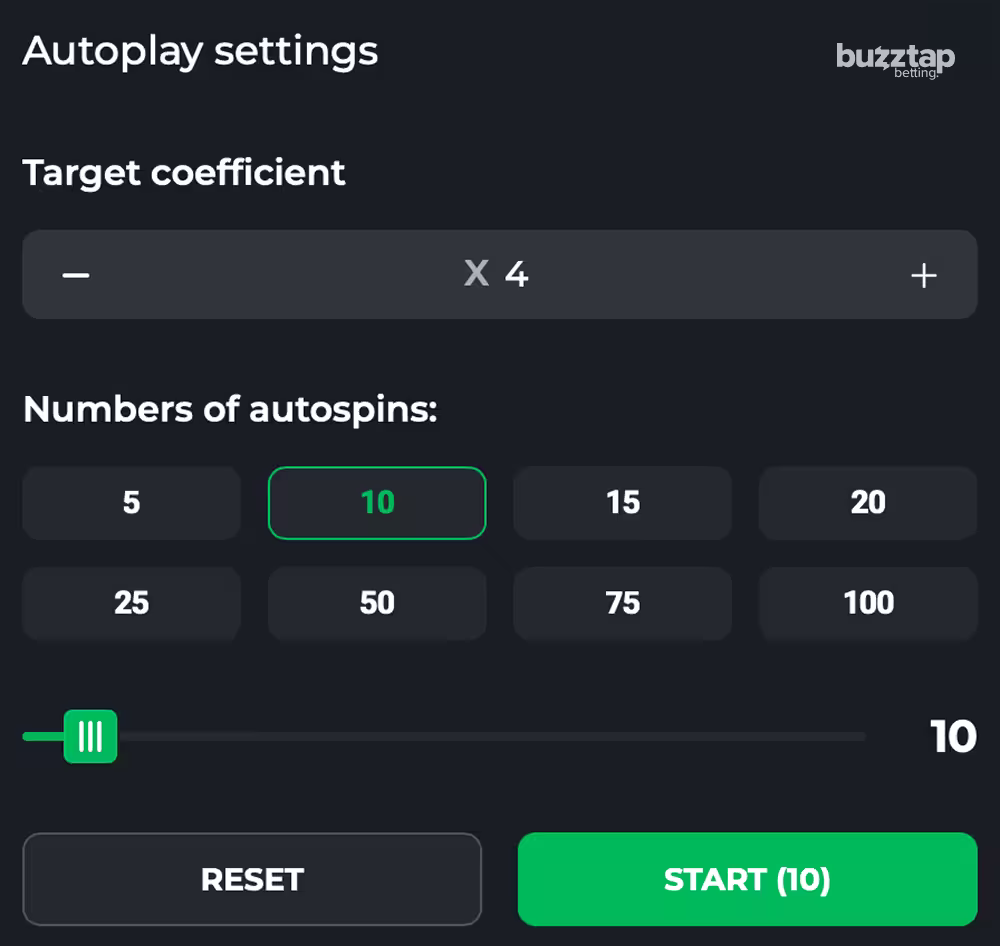Click the Numbers of autospins heading
The image size is (1000, 946).
tap(231, 409)
